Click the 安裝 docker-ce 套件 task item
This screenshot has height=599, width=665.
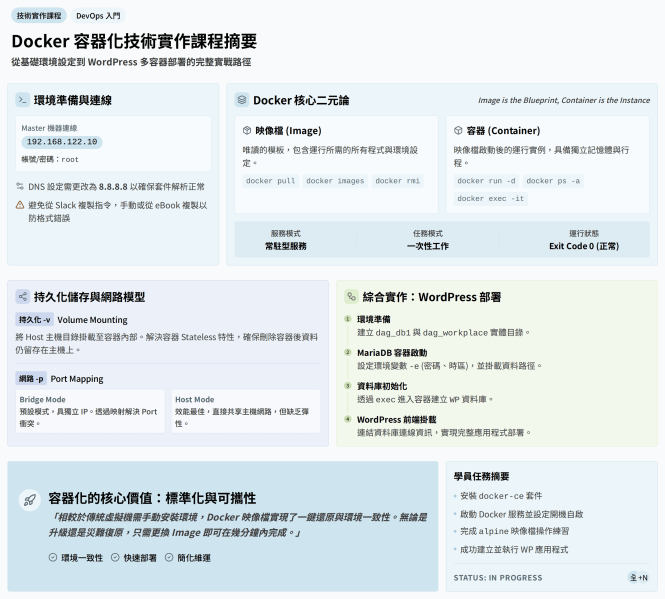(x=501, y=495)
